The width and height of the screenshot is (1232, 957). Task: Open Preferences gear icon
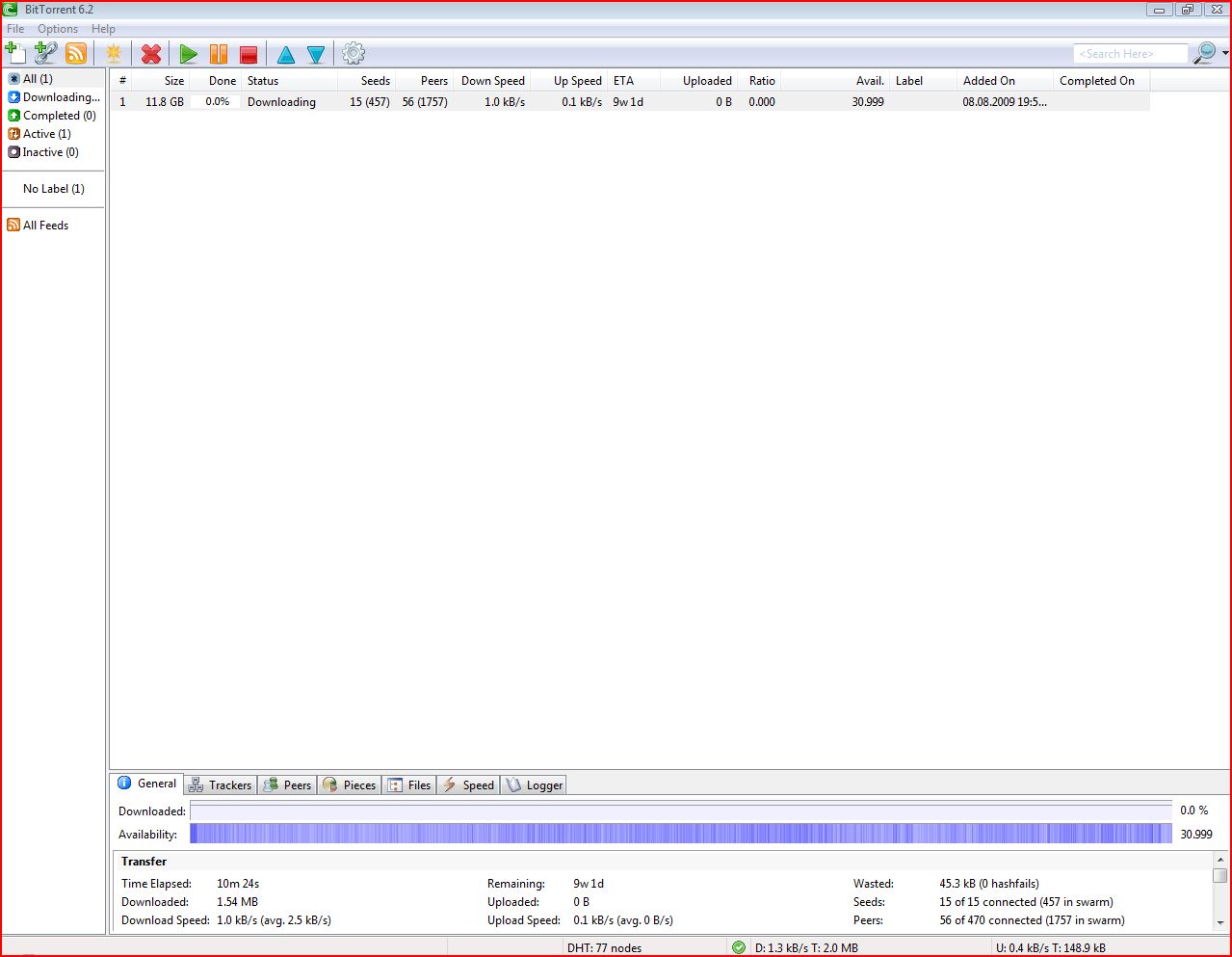point(354,53)
